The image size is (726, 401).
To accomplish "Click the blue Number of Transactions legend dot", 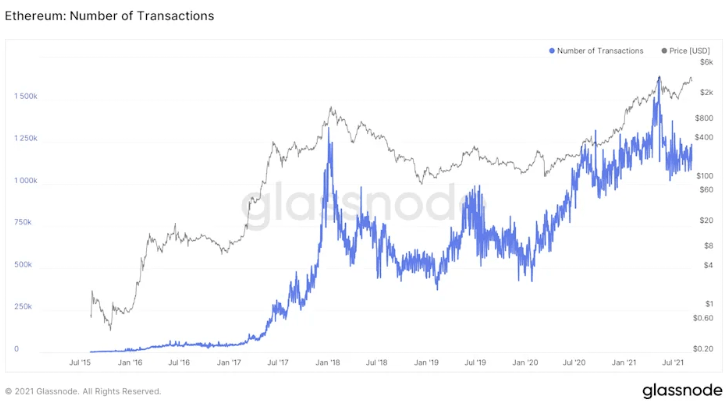I will (552, 50).
